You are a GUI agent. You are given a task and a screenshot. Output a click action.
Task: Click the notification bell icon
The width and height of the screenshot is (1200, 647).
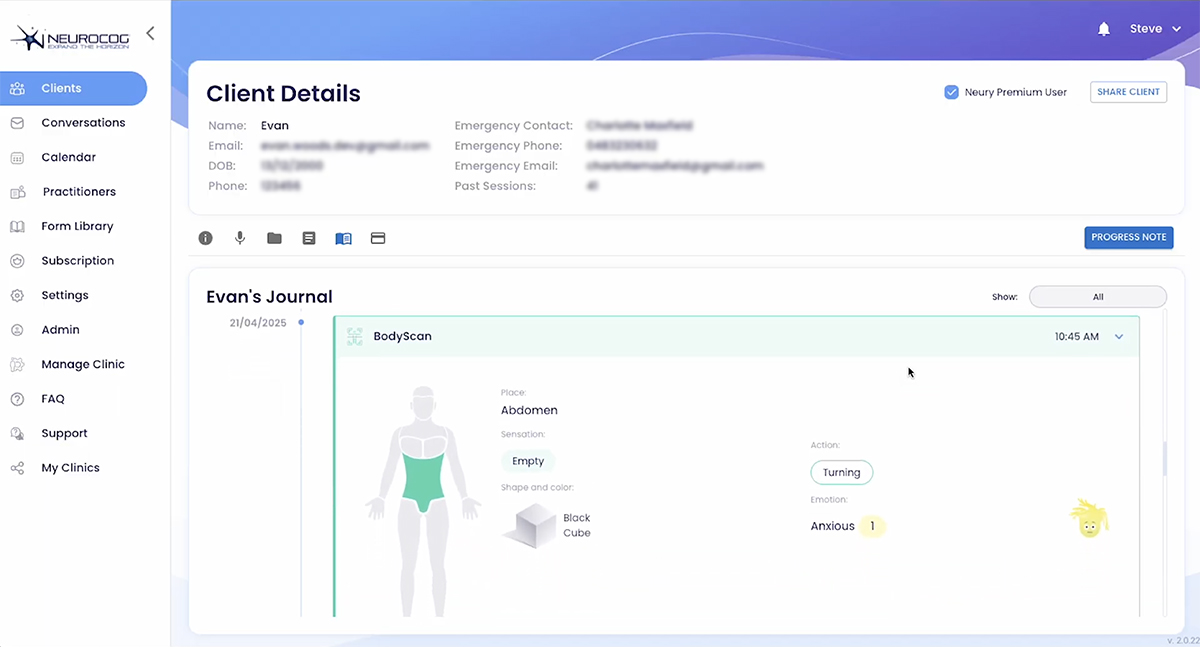click(1104, 29)
